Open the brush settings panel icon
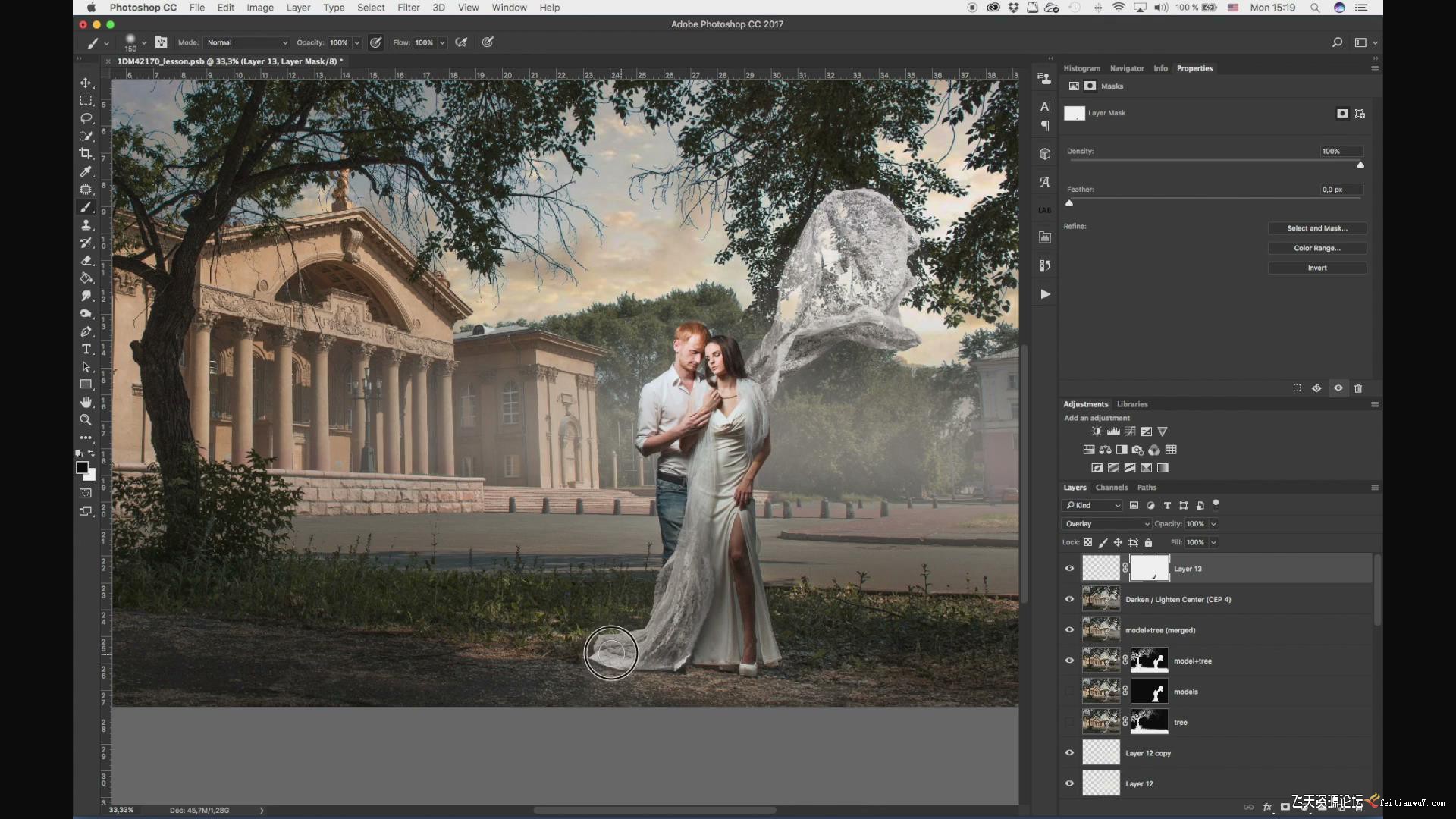 [x=161, y=42]
